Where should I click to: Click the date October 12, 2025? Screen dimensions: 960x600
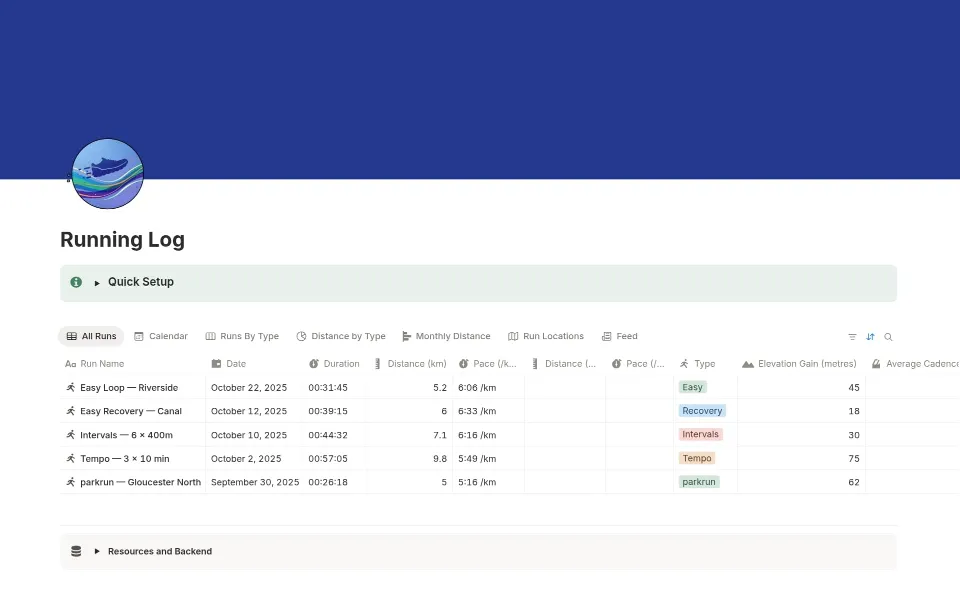(249, 411)
